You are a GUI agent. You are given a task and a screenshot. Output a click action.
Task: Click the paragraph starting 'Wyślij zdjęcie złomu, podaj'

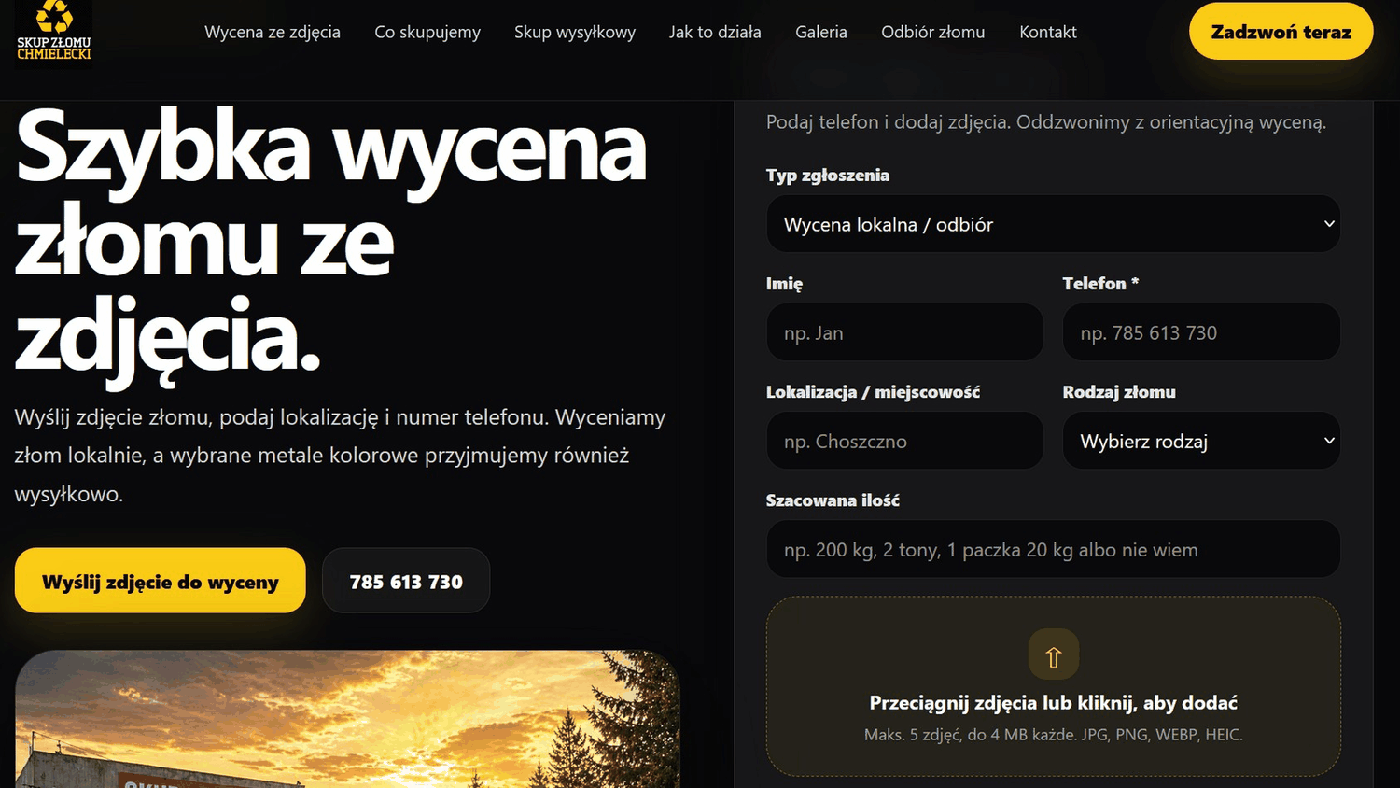[x=340, y=455]
